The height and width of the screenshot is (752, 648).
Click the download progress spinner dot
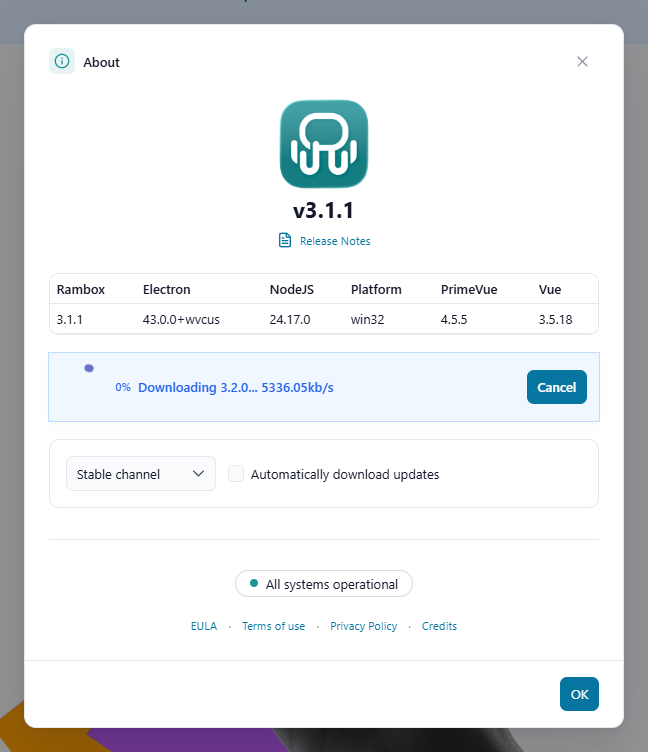[x=89, y=368]
